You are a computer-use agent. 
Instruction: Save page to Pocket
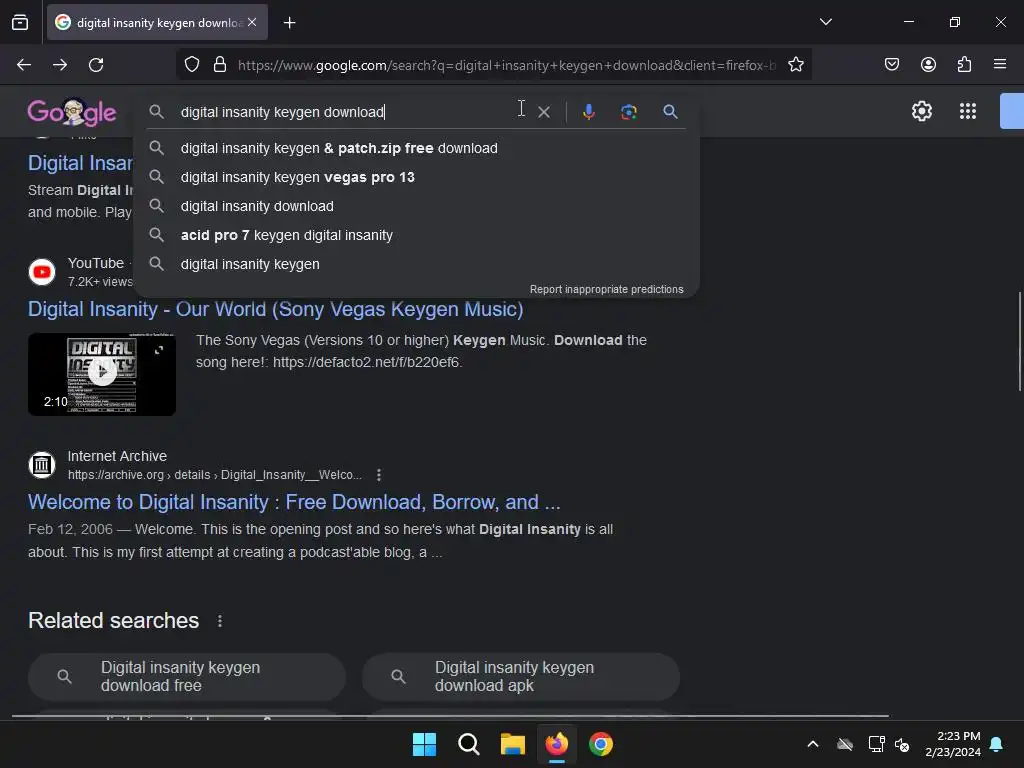[891, 64]
